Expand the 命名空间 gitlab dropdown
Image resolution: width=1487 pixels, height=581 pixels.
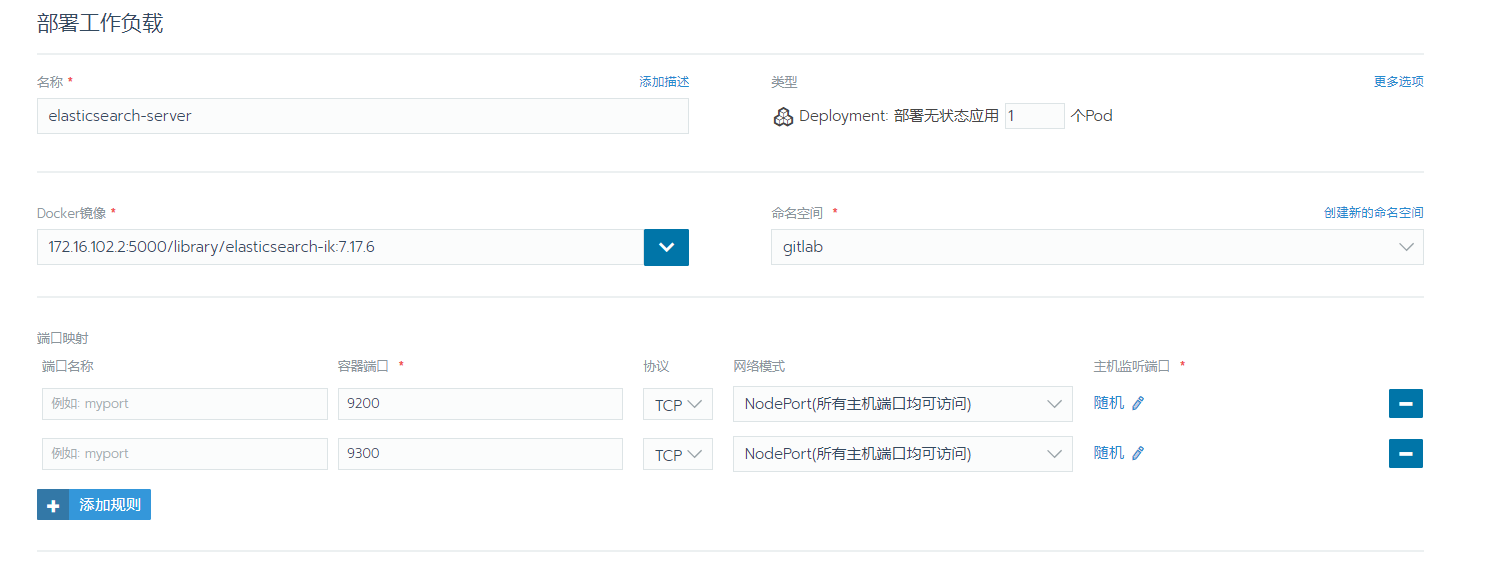(x=1096, y=247)
